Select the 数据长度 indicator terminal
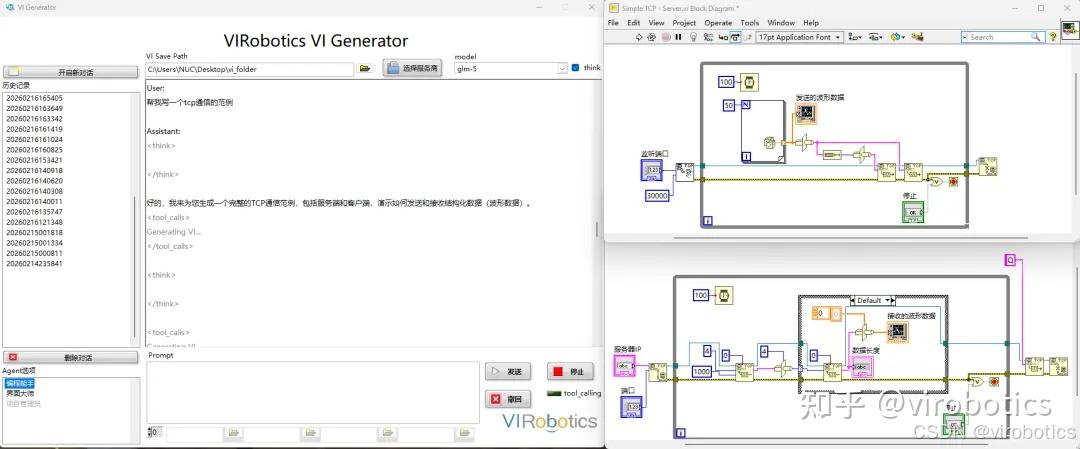Viewport: 1080px width, 449px height. point(862,367)
